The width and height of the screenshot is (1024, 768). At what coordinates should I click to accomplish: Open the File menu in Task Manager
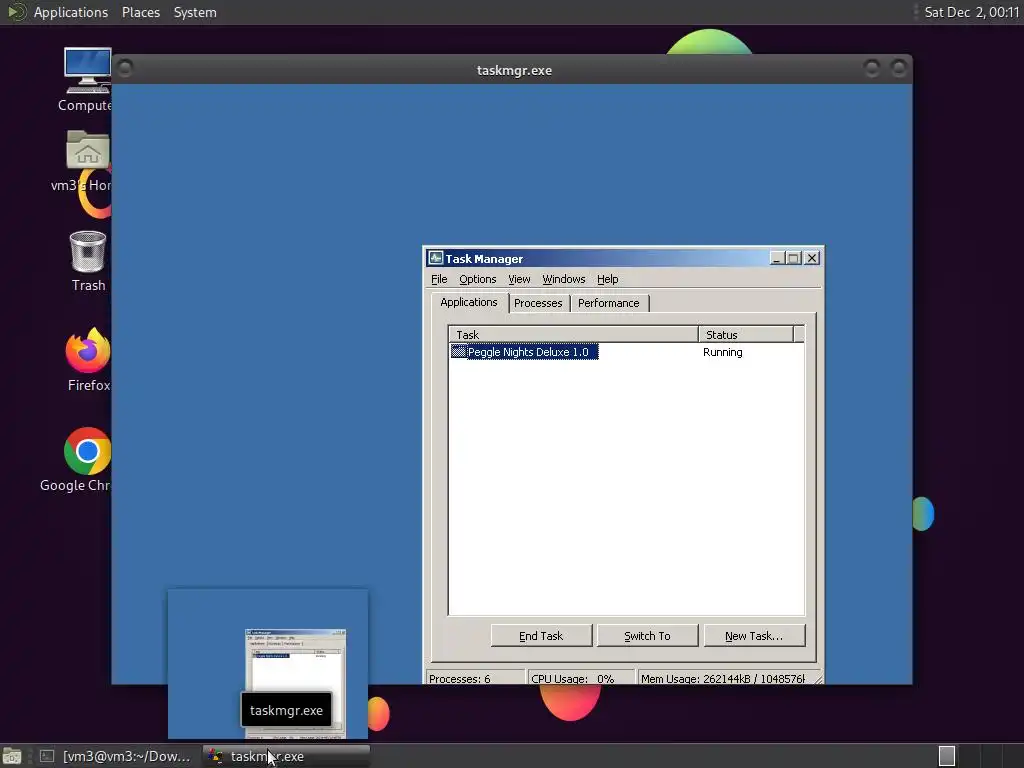tap(439, 280)
